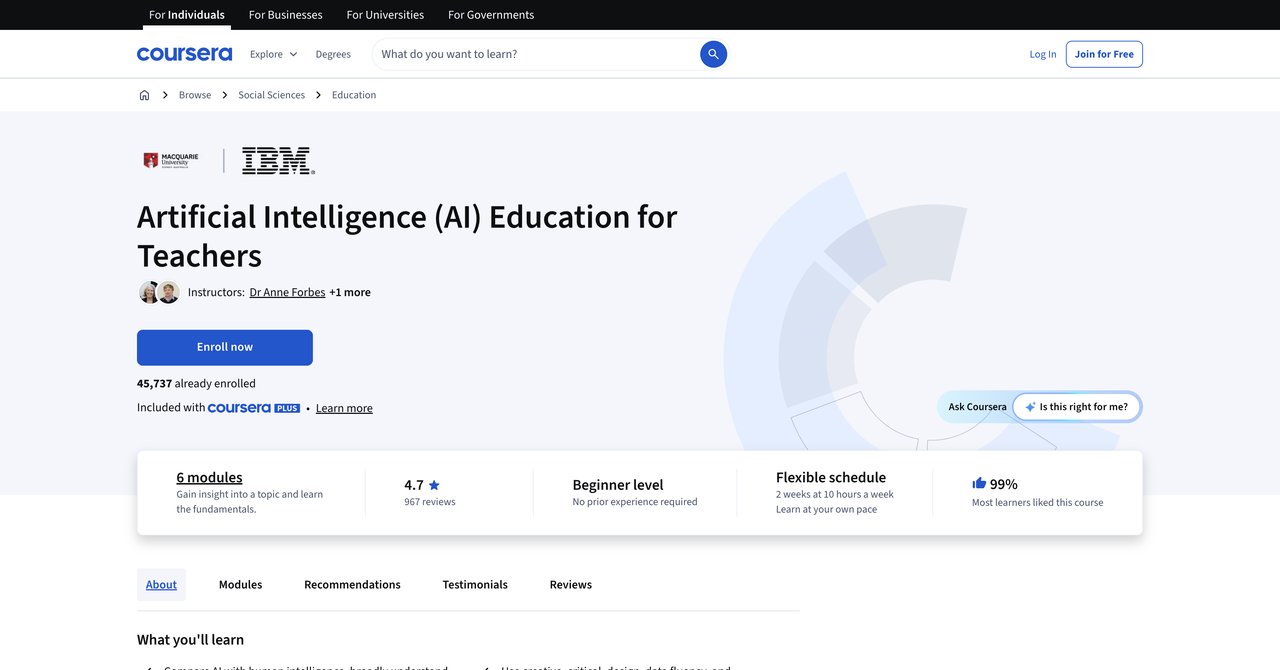The width and height of the screenshot is (1280, 670).
Task: Click the sparkle icon in Is this right for me
Action: click(x=1030, y=407)
